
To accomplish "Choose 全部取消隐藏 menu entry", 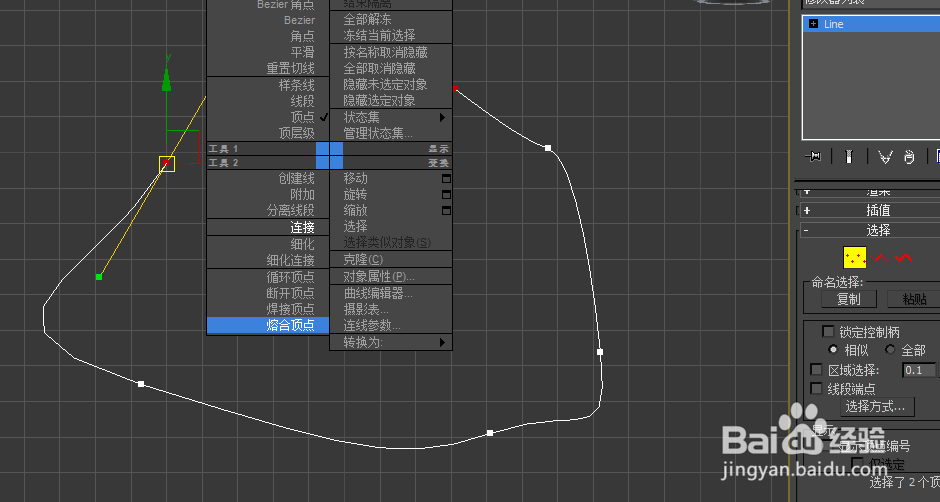I will click(391, 68).
